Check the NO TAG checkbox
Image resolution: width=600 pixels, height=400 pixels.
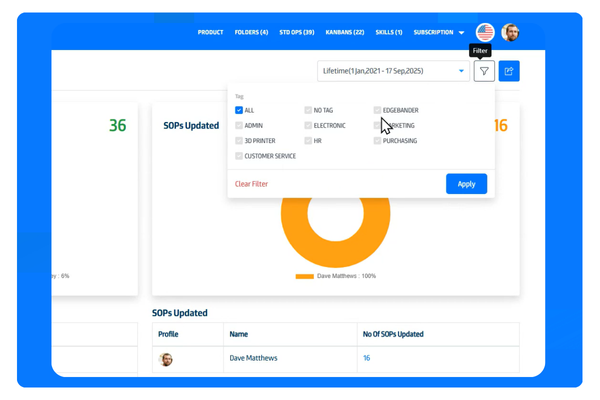coord(308,110)
